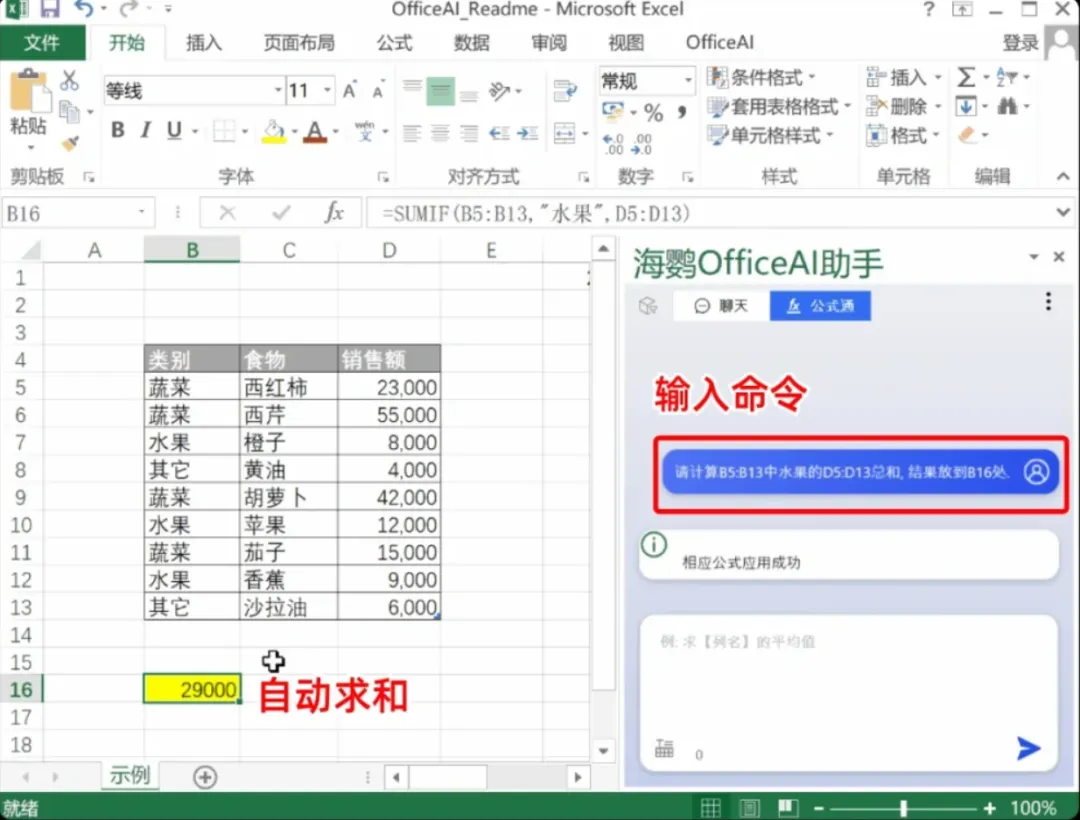Screen dimensions: 1080x820
Task: Switch to Page Layout tab
Action: [299, 43]
